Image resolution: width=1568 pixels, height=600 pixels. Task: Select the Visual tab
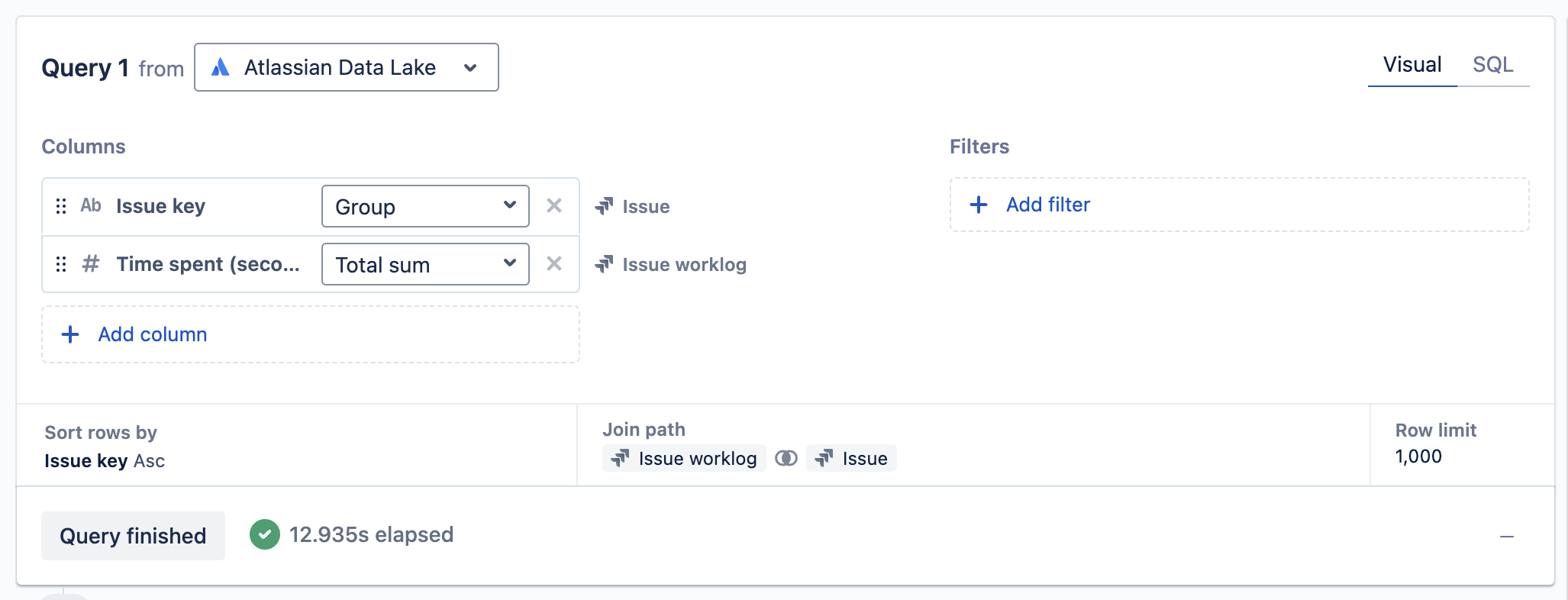coord(1412,64)
